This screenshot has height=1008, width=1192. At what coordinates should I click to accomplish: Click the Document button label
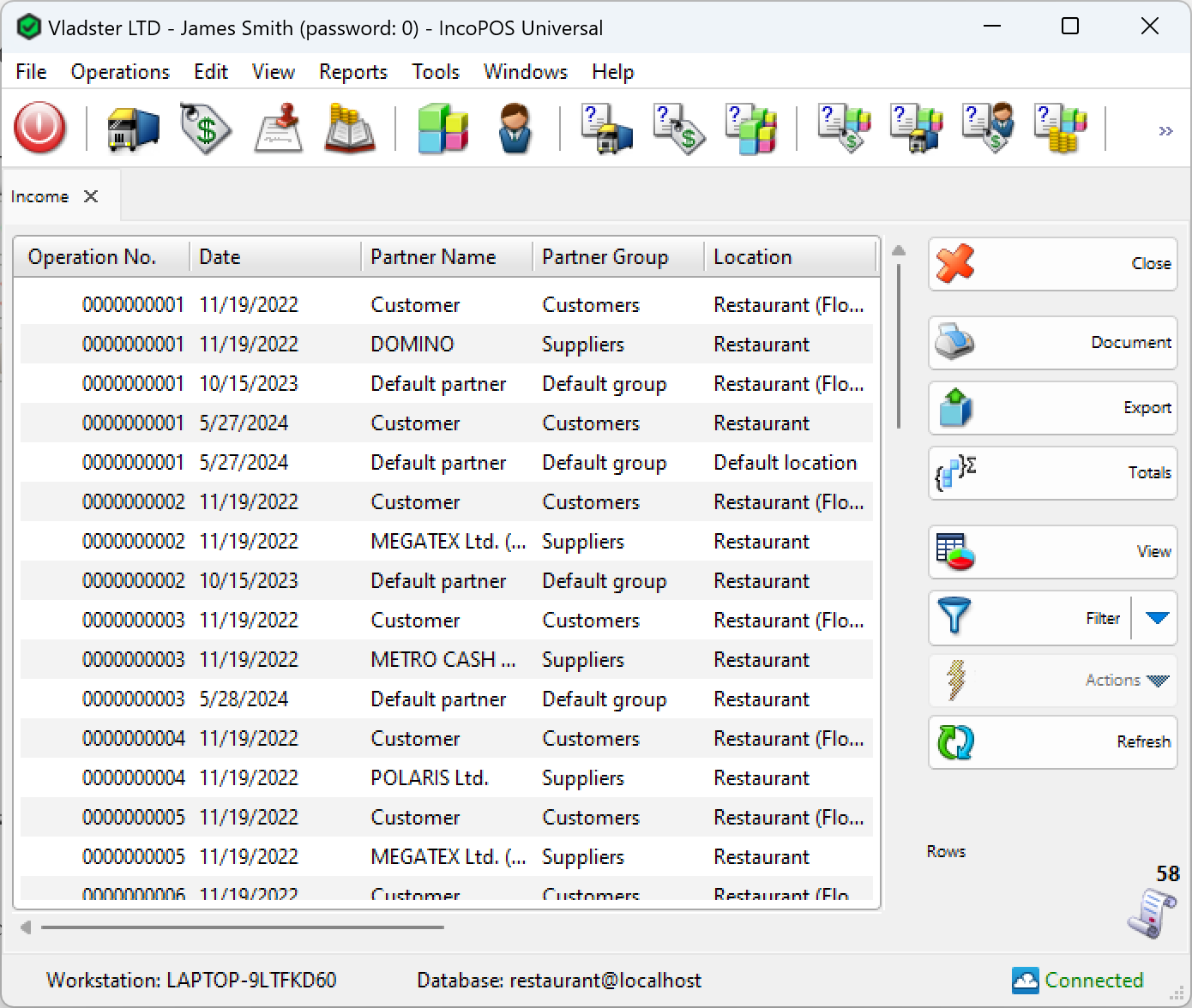coord(1131,342)
